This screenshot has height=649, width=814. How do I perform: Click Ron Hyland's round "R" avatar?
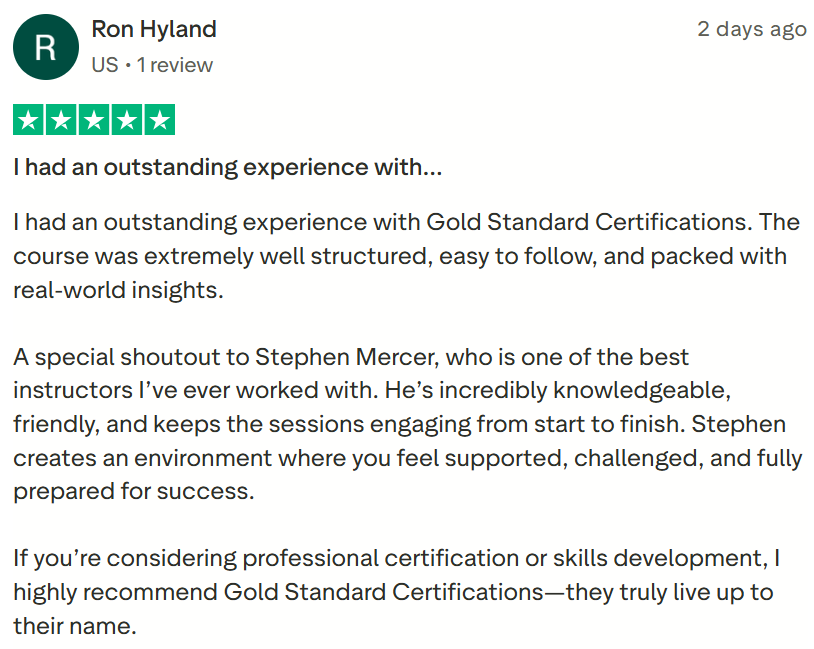click(45, 47)
